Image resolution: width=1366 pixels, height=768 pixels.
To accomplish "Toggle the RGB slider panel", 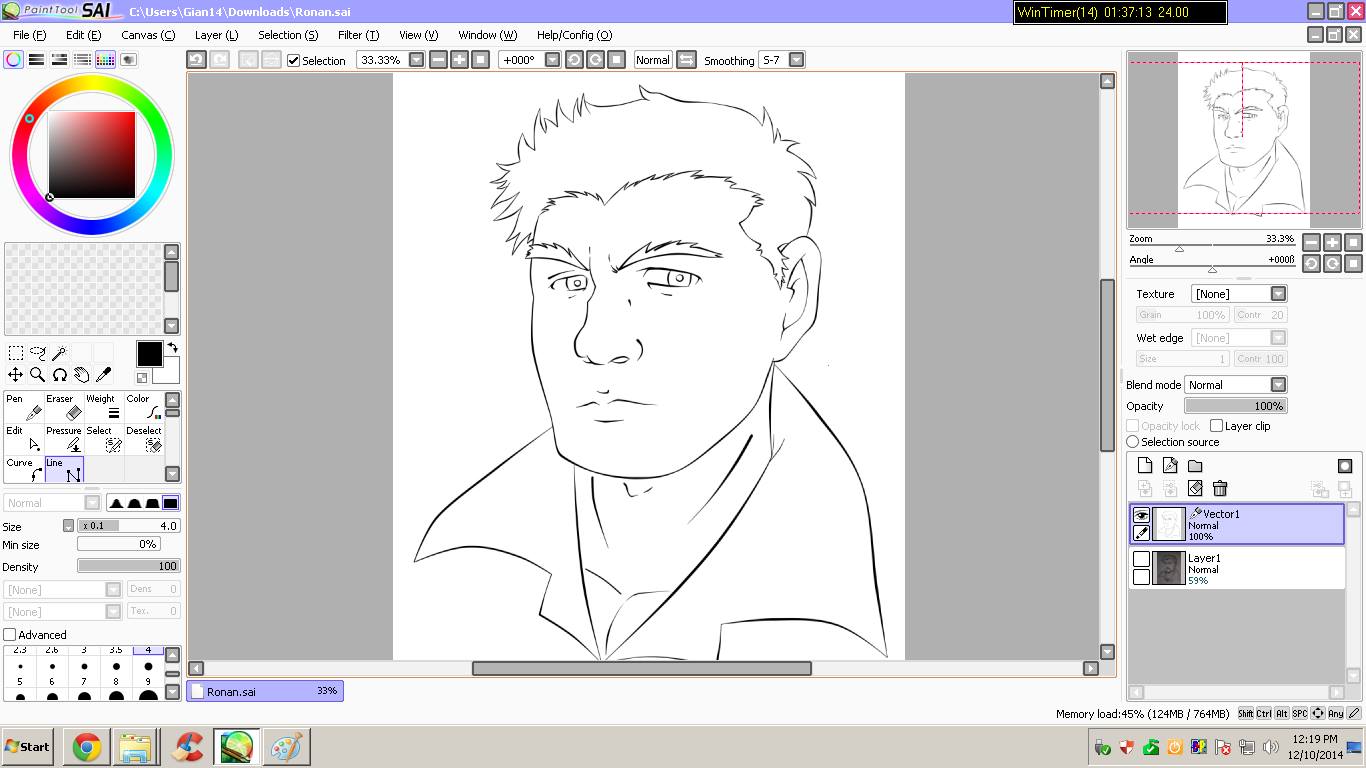I will [x=37, y=60].
